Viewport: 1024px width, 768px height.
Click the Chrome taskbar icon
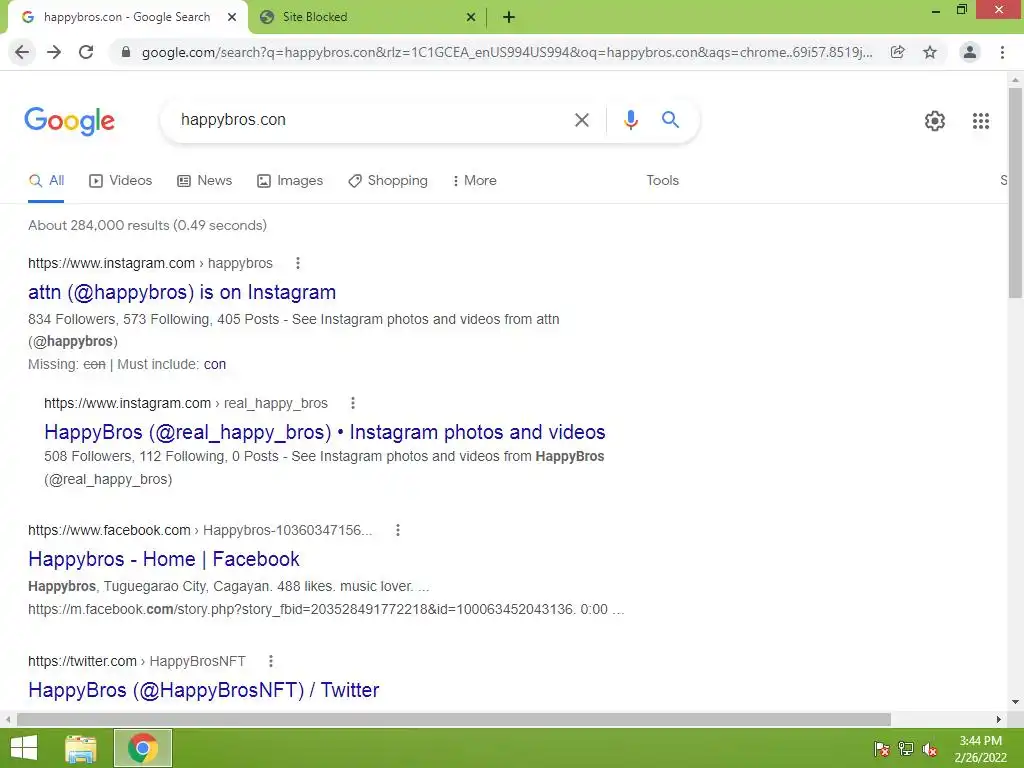coord(142,748)
